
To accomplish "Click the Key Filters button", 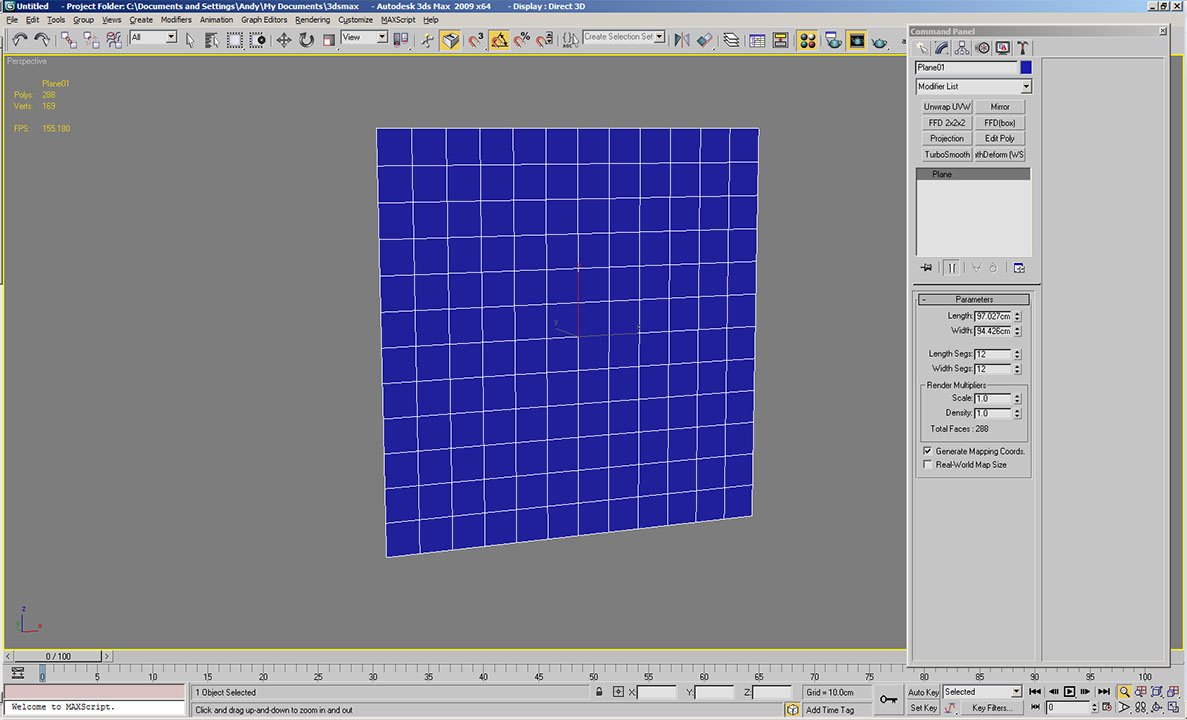I will pos(992,708).
